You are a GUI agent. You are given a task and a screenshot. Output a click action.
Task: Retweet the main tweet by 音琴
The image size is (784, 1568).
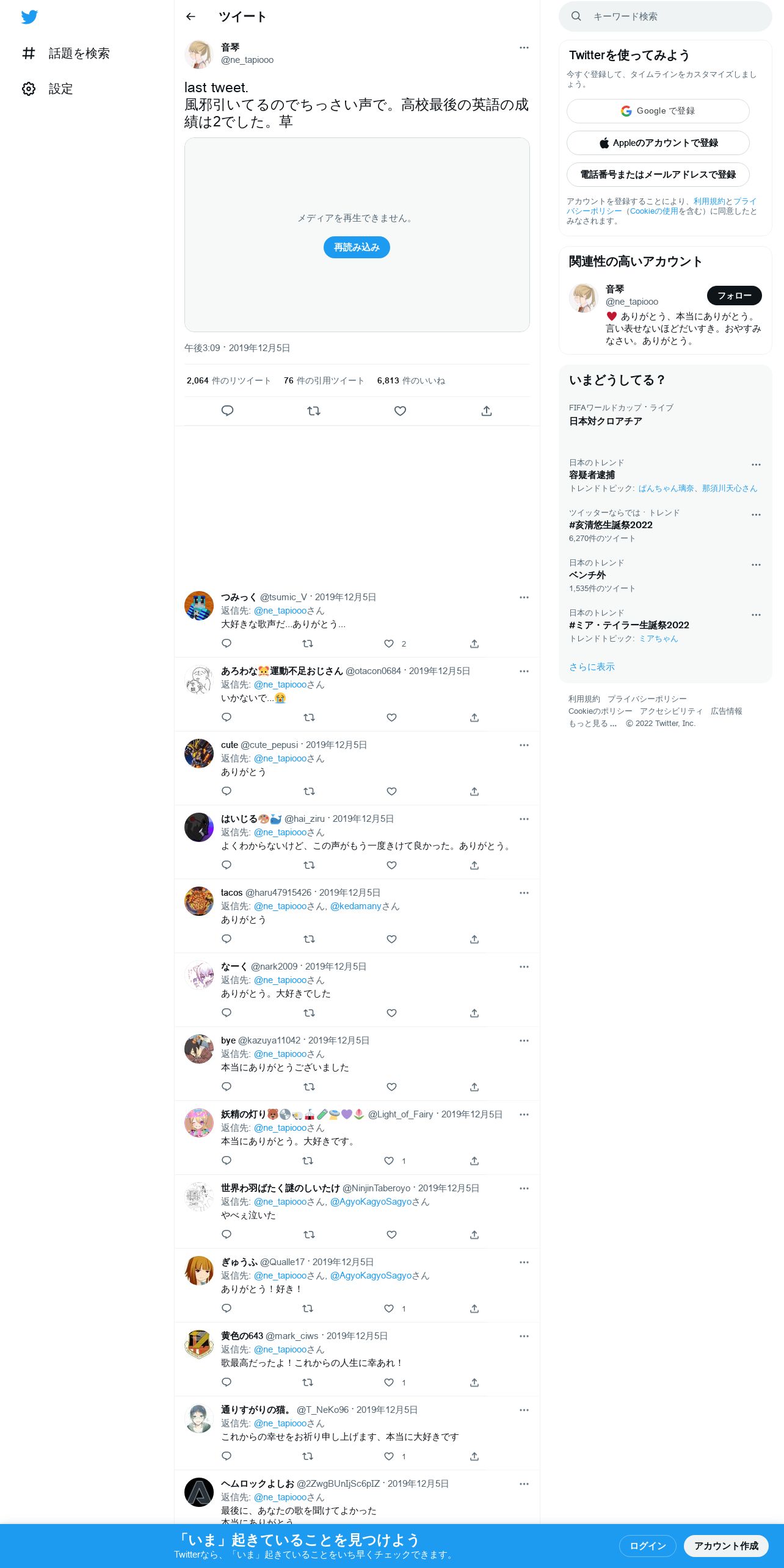click(x=314, y=411)
